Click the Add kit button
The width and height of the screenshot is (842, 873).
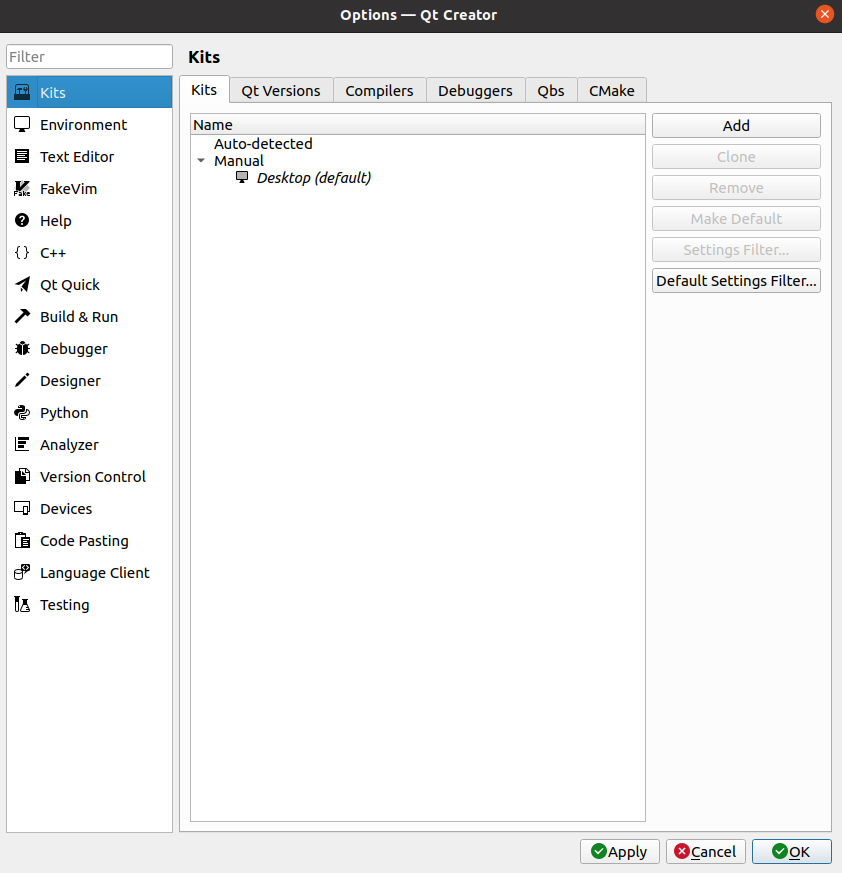pos(736,126)
